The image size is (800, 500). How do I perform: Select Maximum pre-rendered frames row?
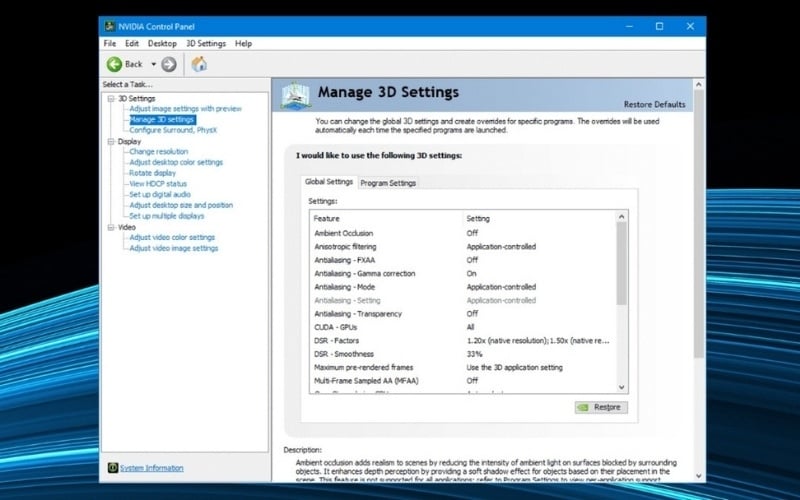tap(463, 367)
